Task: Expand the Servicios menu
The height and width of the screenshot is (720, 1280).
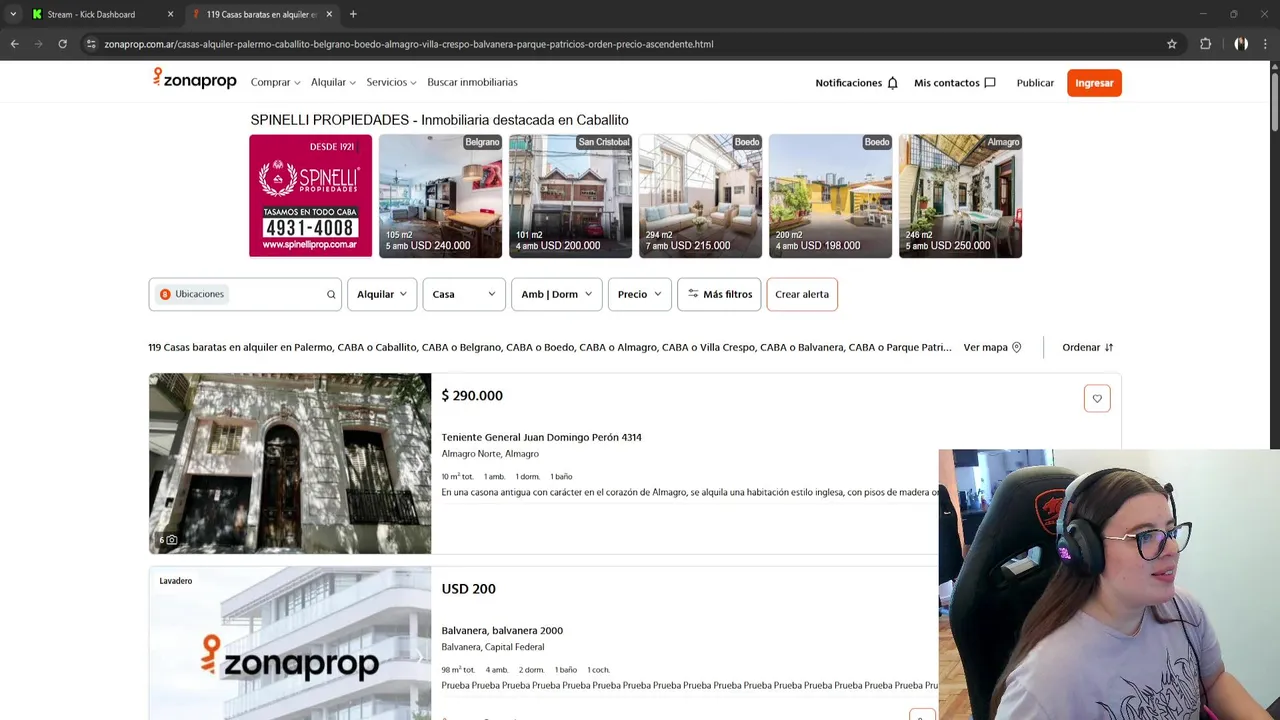Action: click(391, 82)
